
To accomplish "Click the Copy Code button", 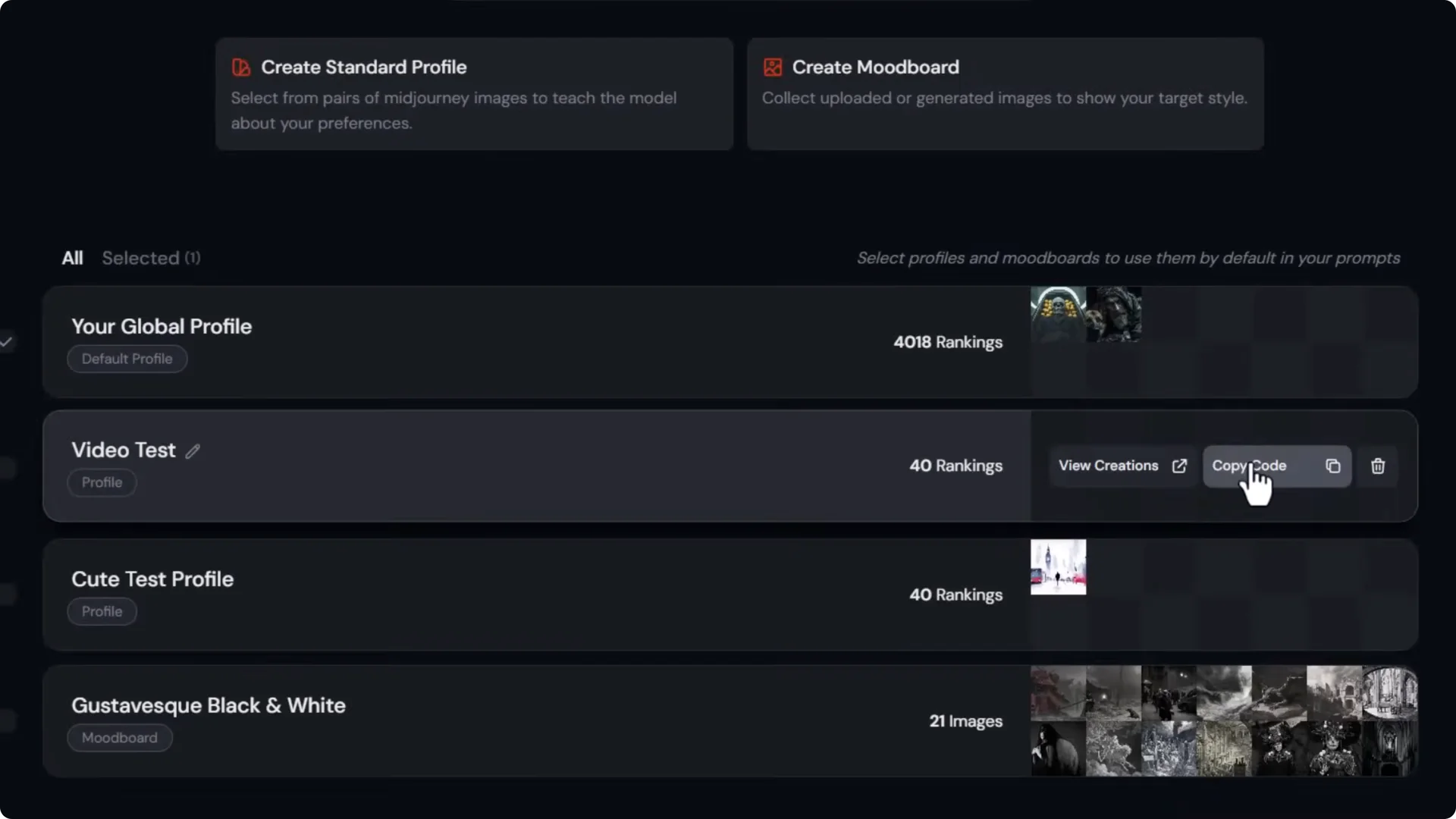I will [x=1250, y=466].
